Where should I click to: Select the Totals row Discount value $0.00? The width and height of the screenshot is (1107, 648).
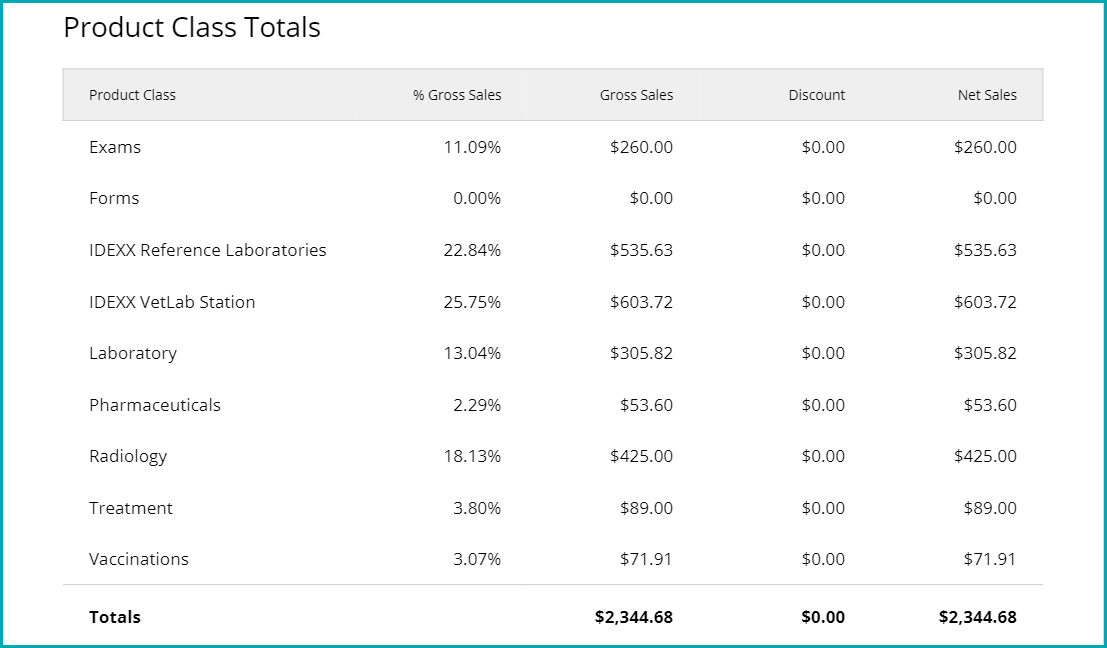click(823, 617)
